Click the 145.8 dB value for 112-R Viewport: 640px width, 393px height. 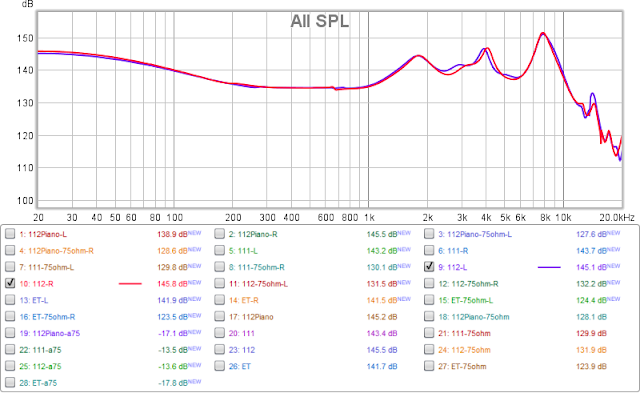(173, 284)
